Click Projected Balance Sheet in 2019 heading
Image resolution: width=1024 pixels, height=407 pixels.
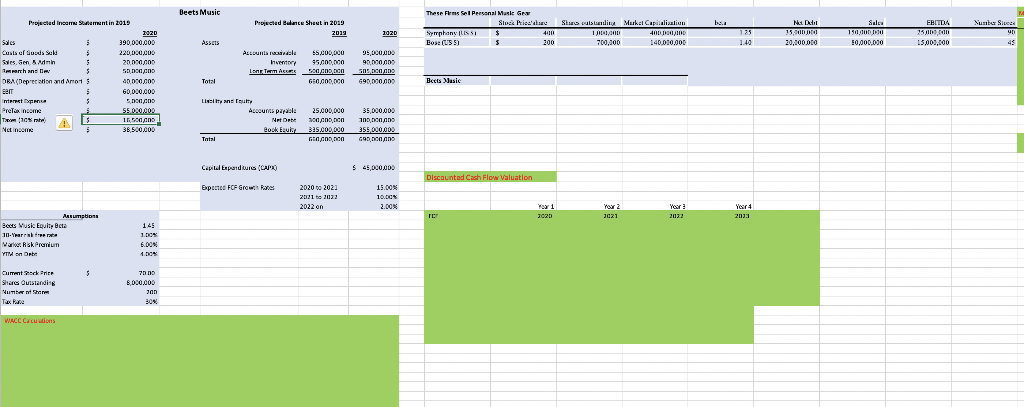300,23
